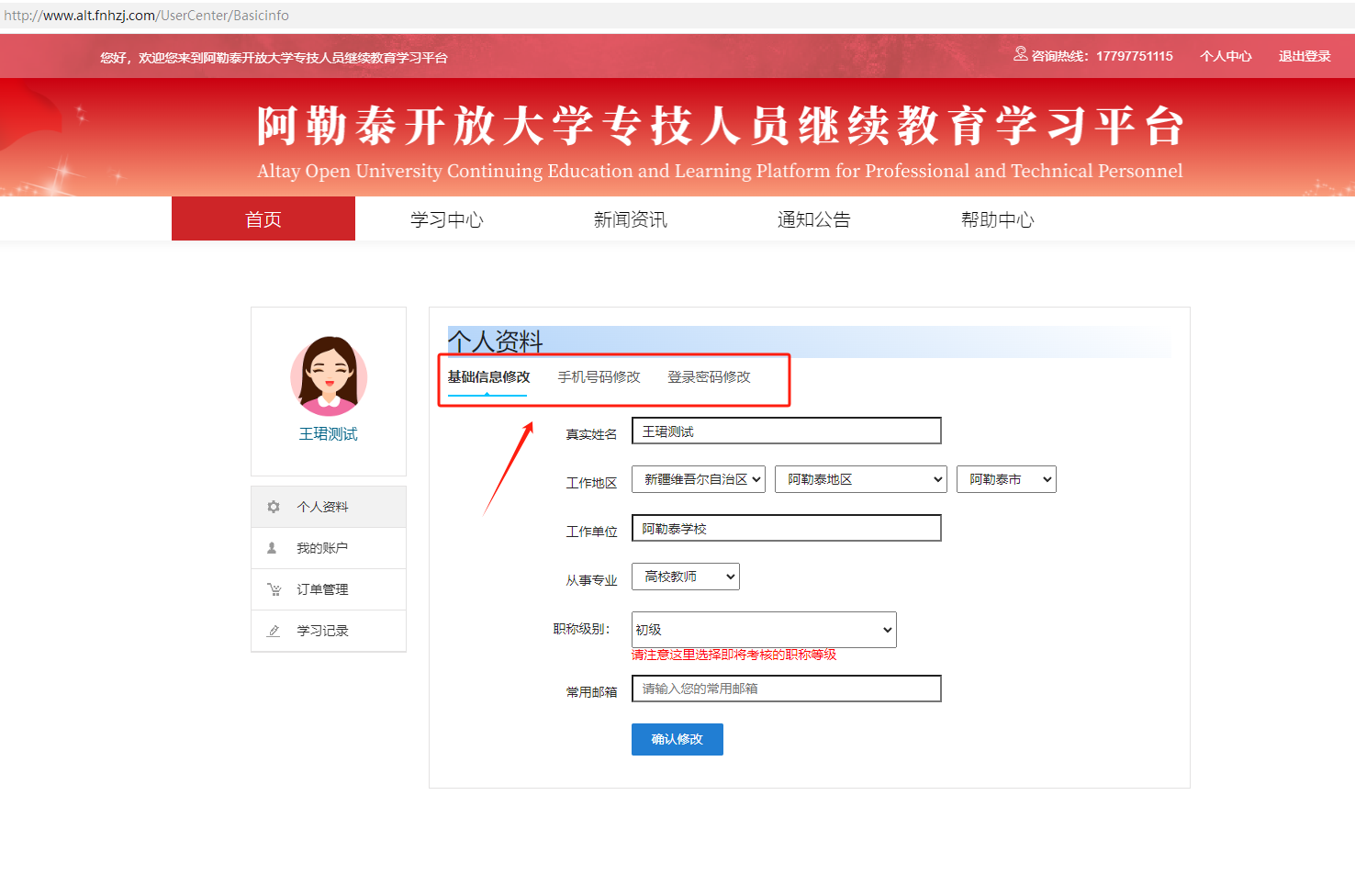
Task: Open the 学习中心 navigation item
Action: point(447,219)
